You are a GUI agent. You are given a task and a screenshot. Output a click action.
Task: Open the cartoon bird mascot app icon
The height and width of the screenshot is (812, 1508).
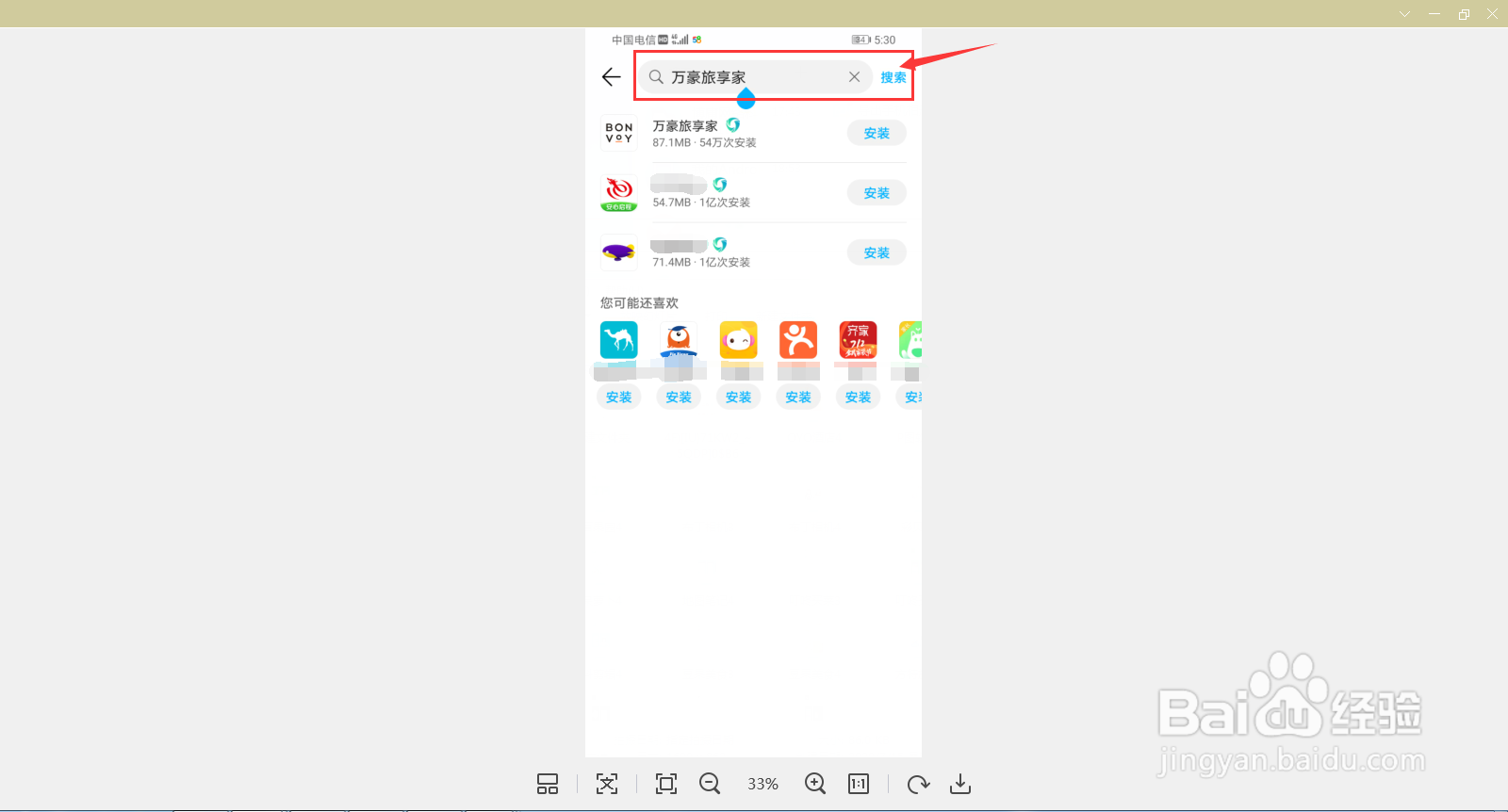pyautogui.click(x=679, y=340)
